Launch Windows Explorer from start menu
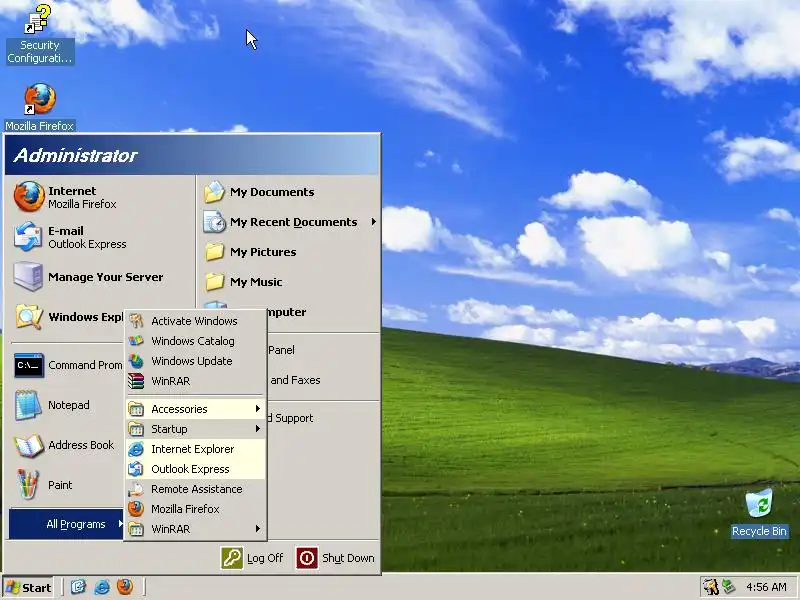The image size is (800, 600). [66, 317]
